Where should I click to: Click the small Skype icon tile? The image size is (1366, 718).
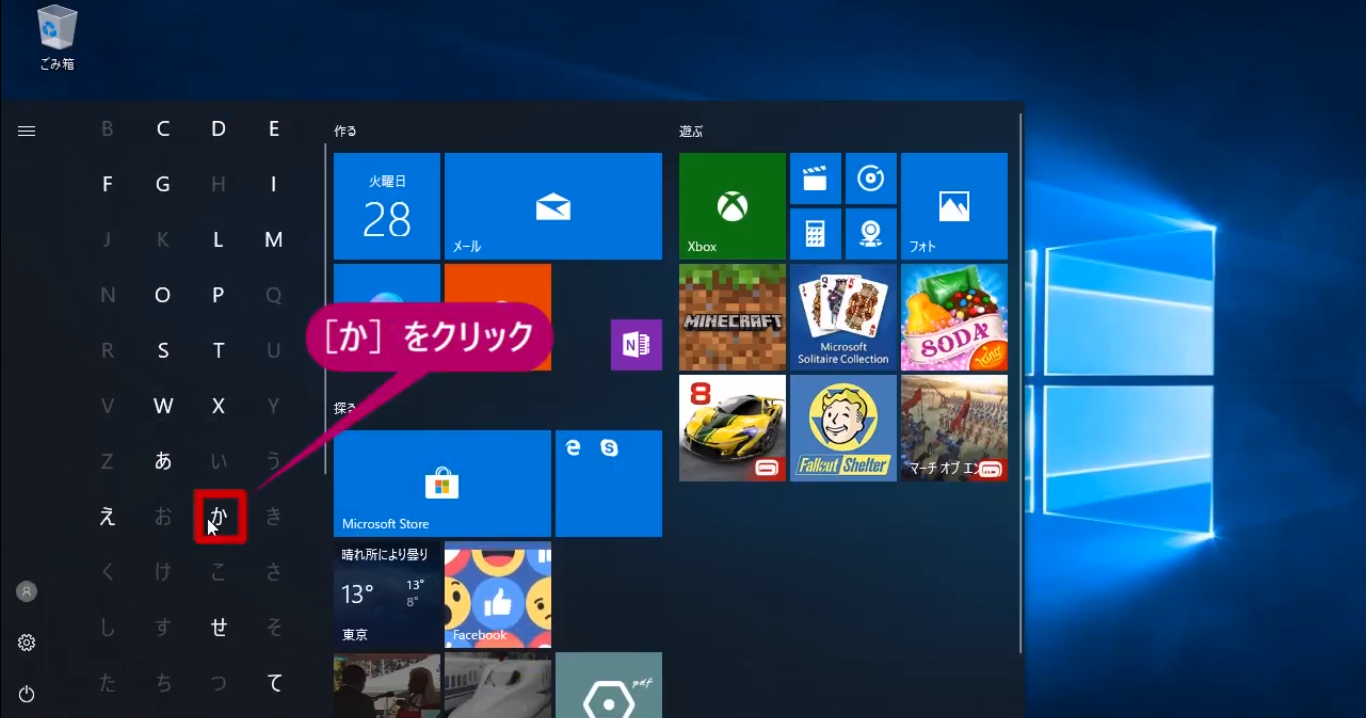[x=609, y=449]
